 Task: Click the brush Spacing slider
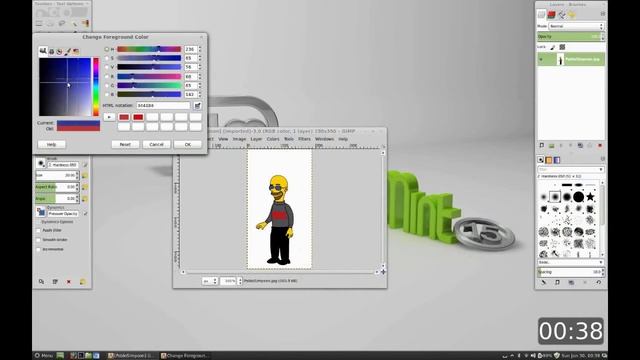click(x=570, y=272)
